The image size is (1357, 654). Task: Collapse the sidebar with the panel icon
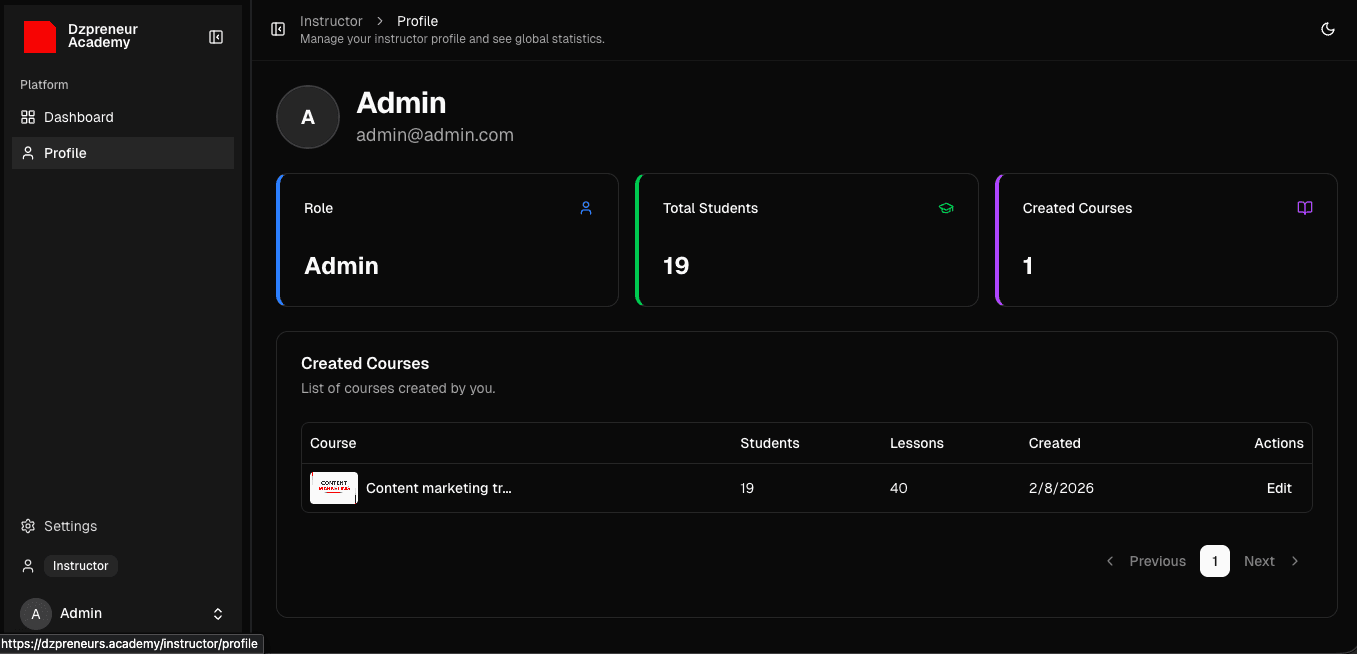click(x=216, y=37)
